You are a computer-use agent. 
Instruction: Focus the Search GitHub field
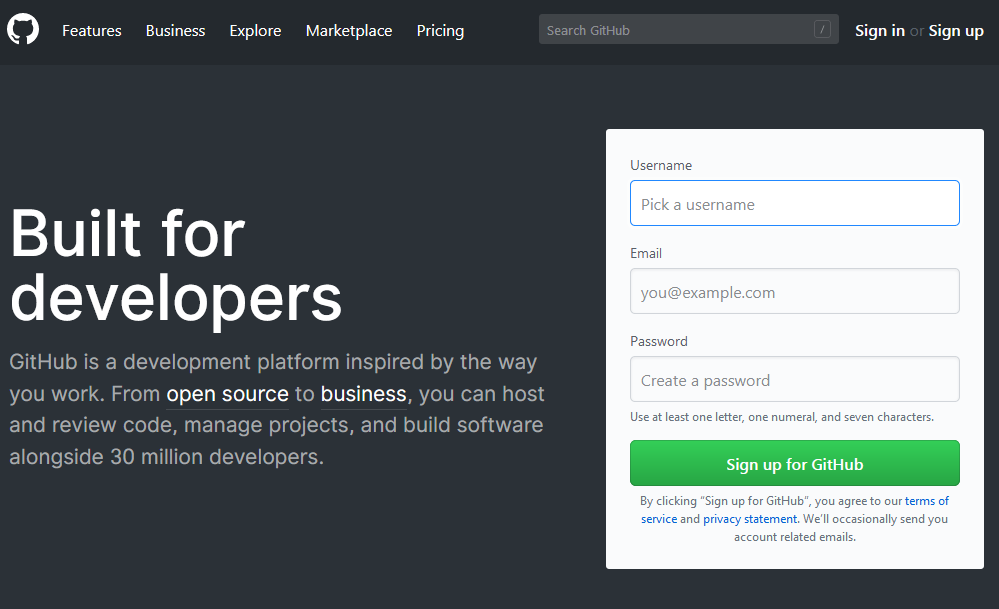pyautogui.click(x=688, y=29)
